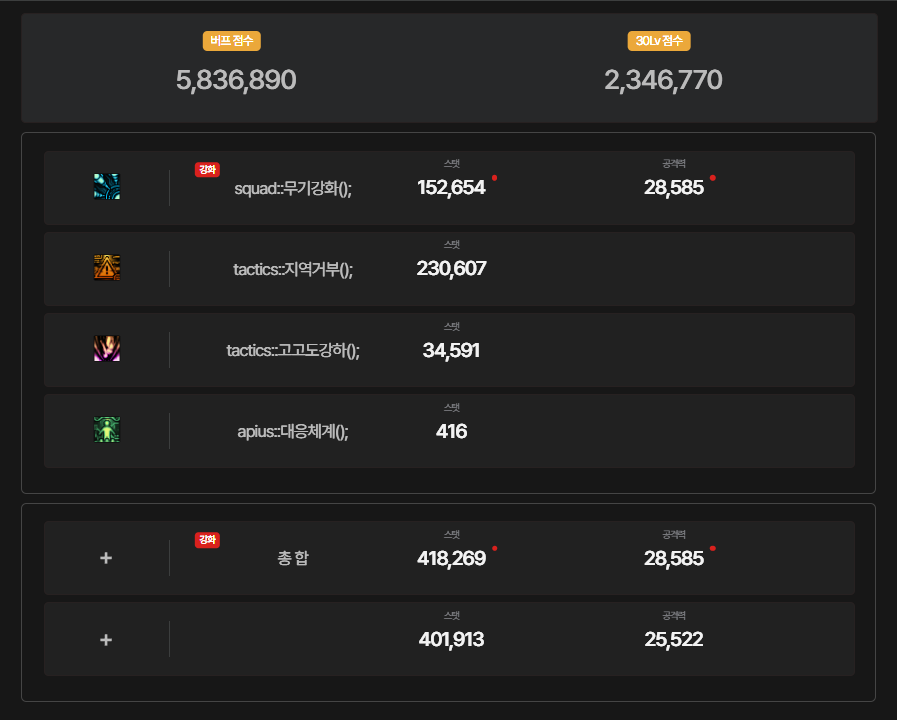Expand the 총합 row plus sign

point(106,558)
